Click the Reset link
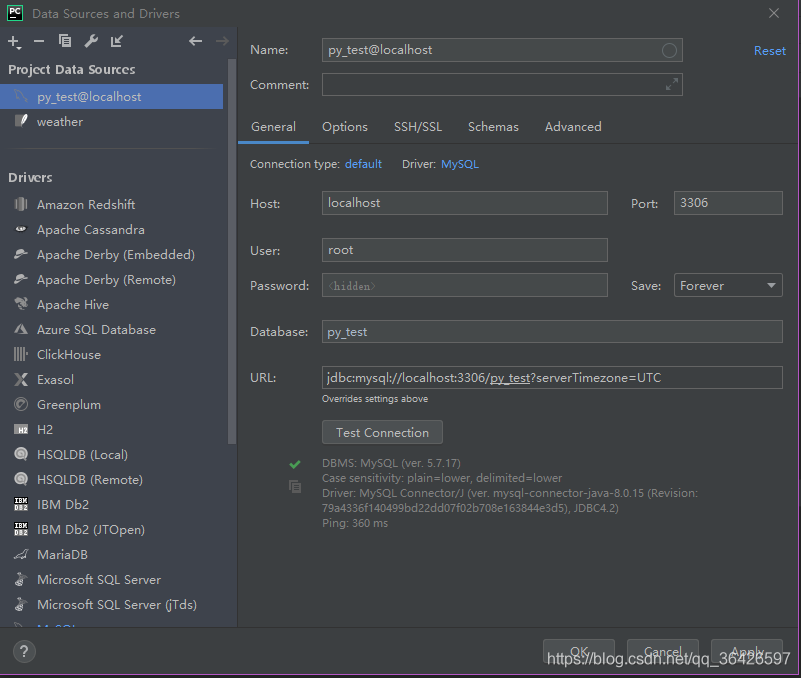 pyautogui.click(x=770, y=51)
